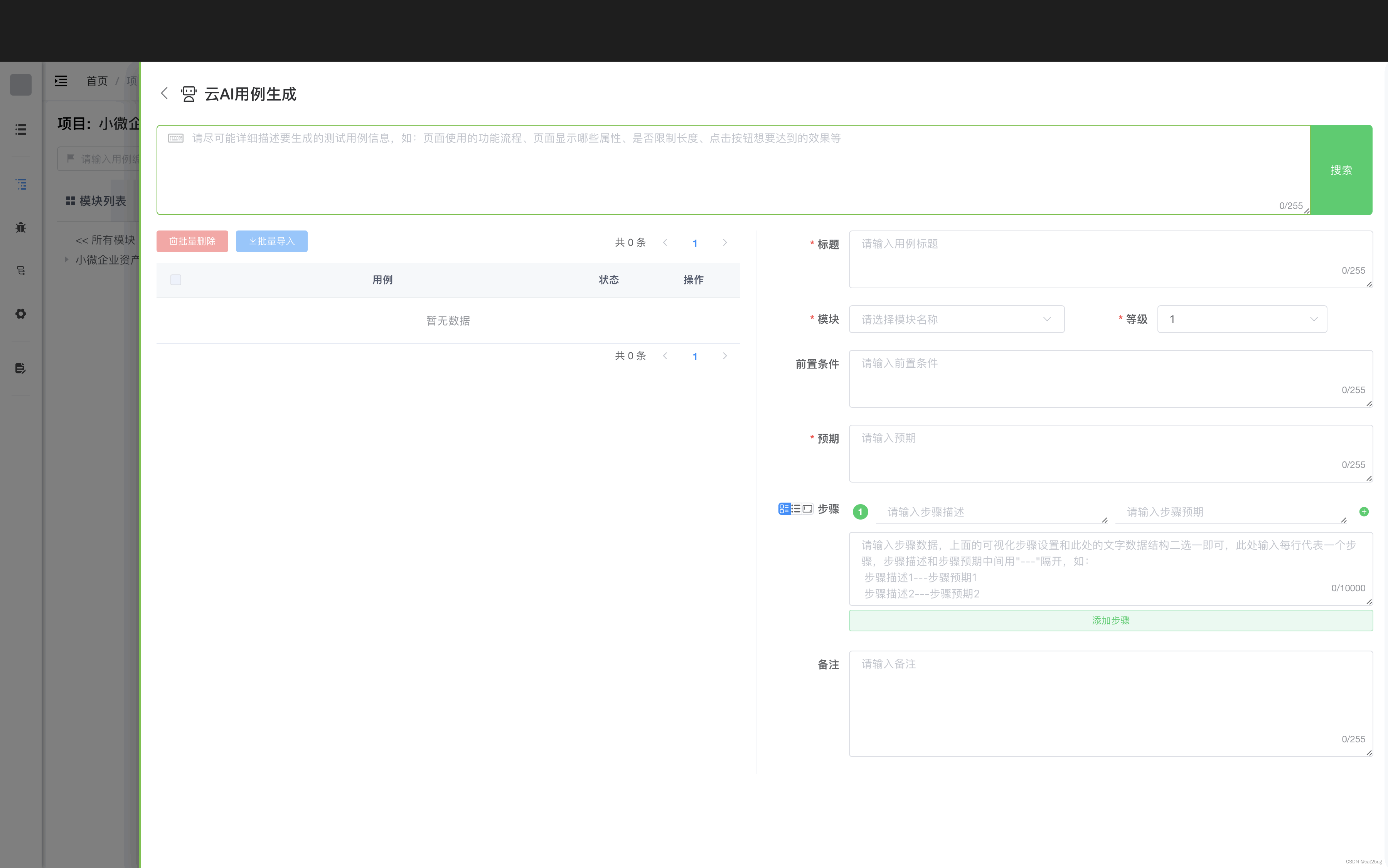Image resolution: width=1388 pixels, height=868 pixels.
Task: Focus the AI test case description textarea
Action: point(733,170)
